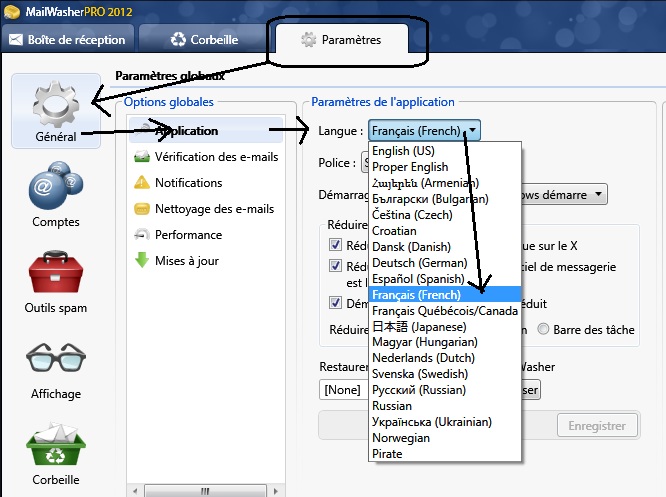Choose Magyar (Hungarian) language
Screen dimensions: 666x497
445,342
